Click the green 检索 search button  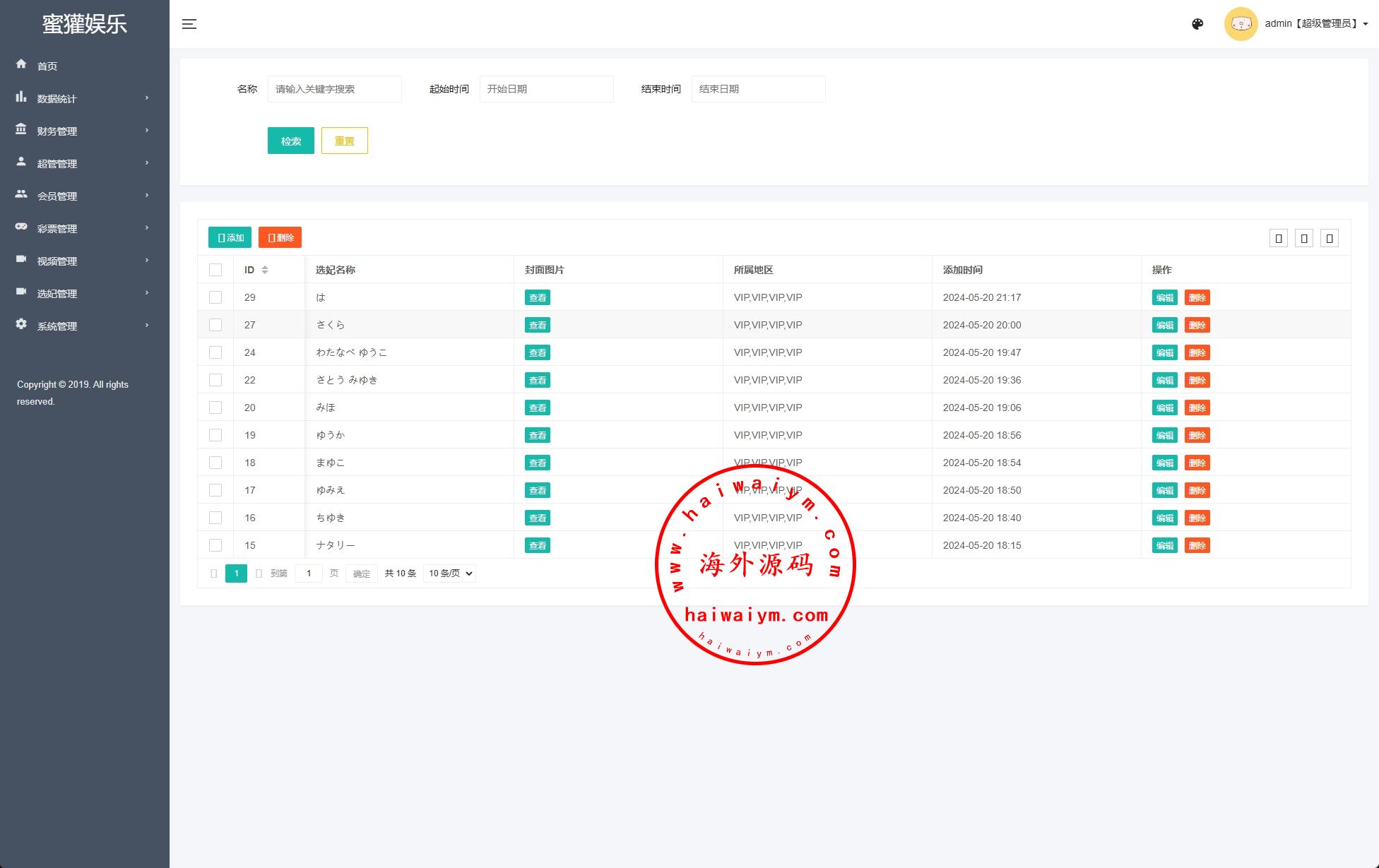click(290, 141)
